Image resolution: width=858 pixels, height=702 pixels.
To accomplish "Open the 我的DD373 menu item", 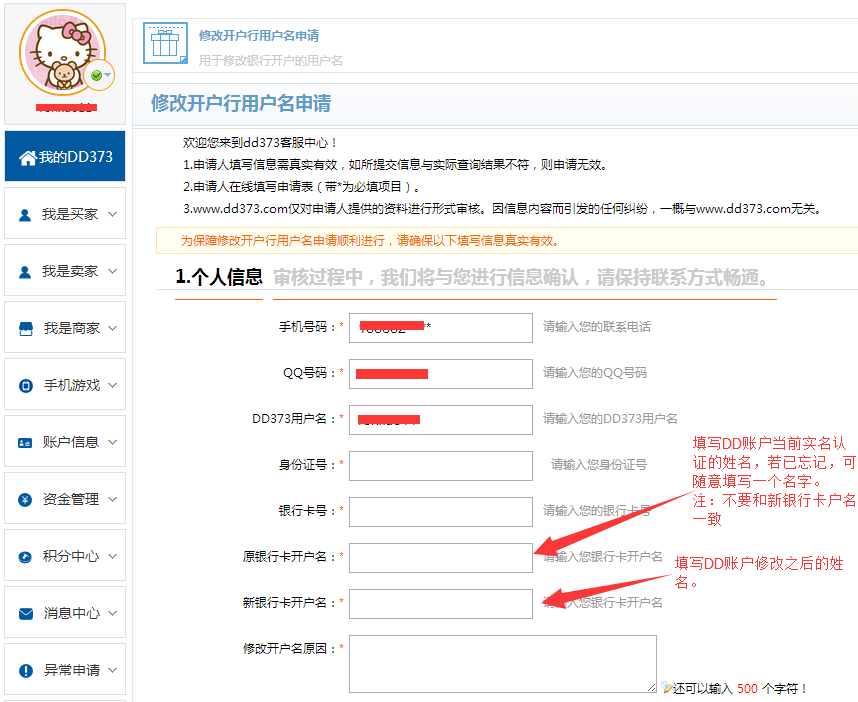I will tap(65, 156).
